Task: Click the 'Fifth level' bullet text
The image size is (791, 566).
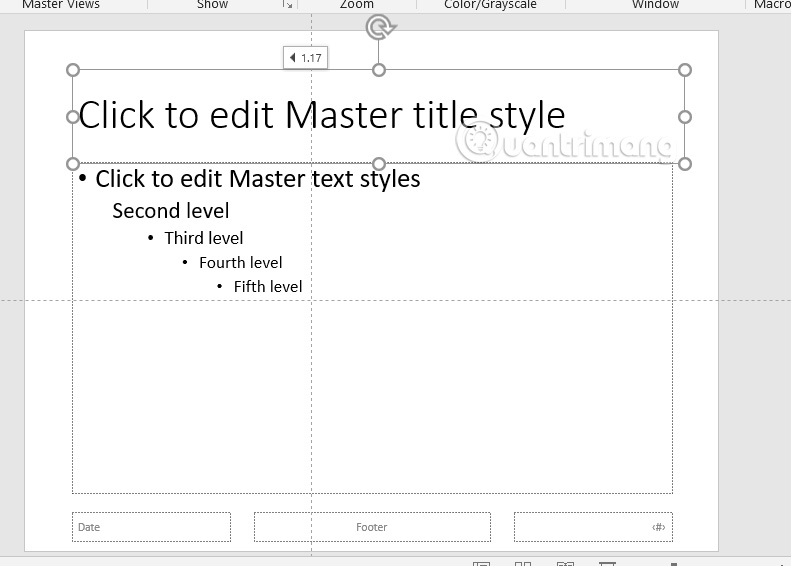Action: pos(268,287)
